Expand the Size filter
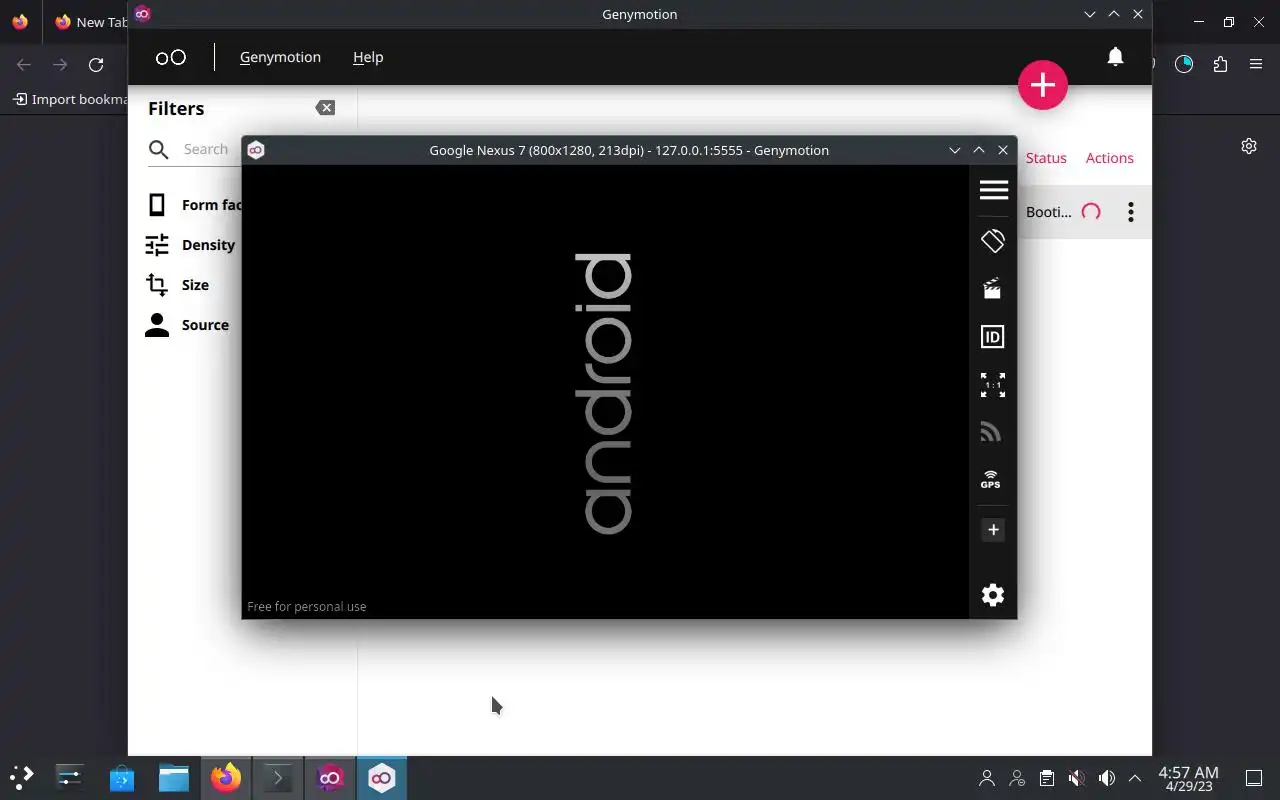Viewport: 1280px width, 800px height. pyautogui.click(x=178, y=285)
